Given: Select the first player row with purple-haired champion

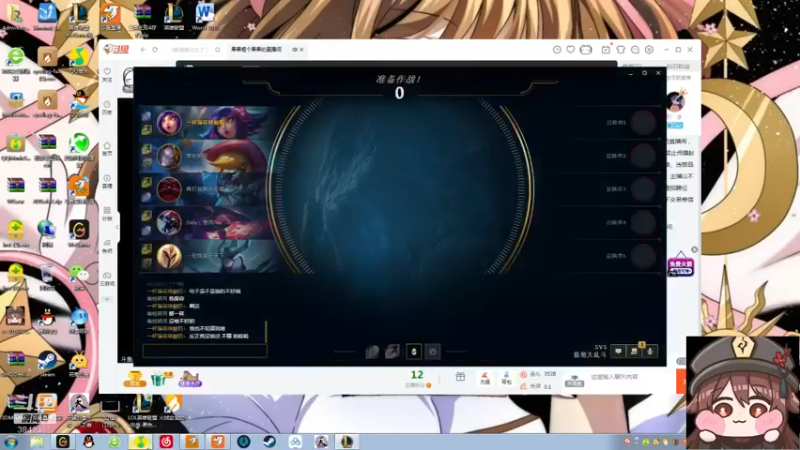Looking at the screenshot, I should 209,122.
